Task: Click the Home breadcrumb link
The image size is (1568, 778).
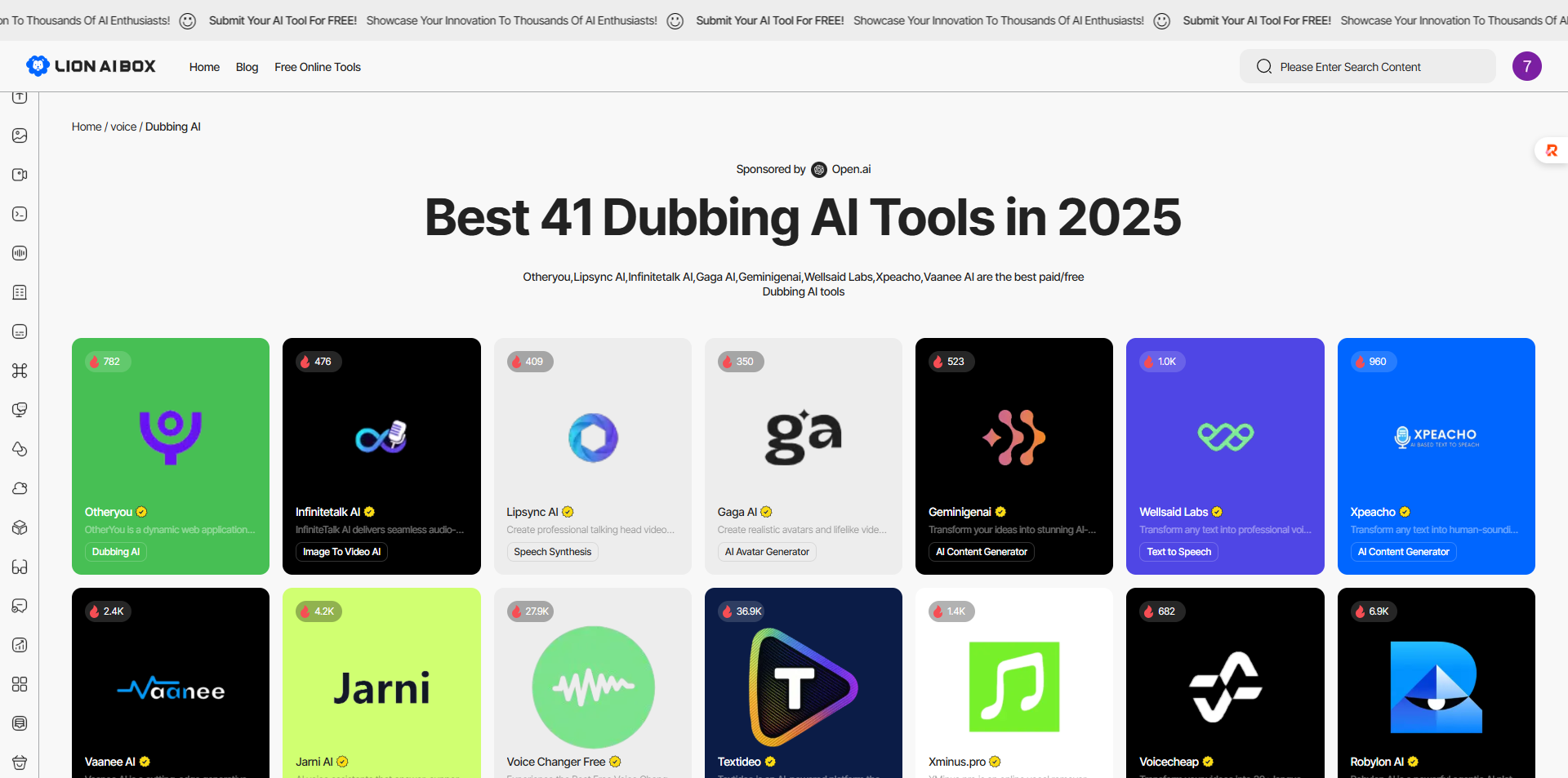Action: pyautogui.click(x=87, y=127)
